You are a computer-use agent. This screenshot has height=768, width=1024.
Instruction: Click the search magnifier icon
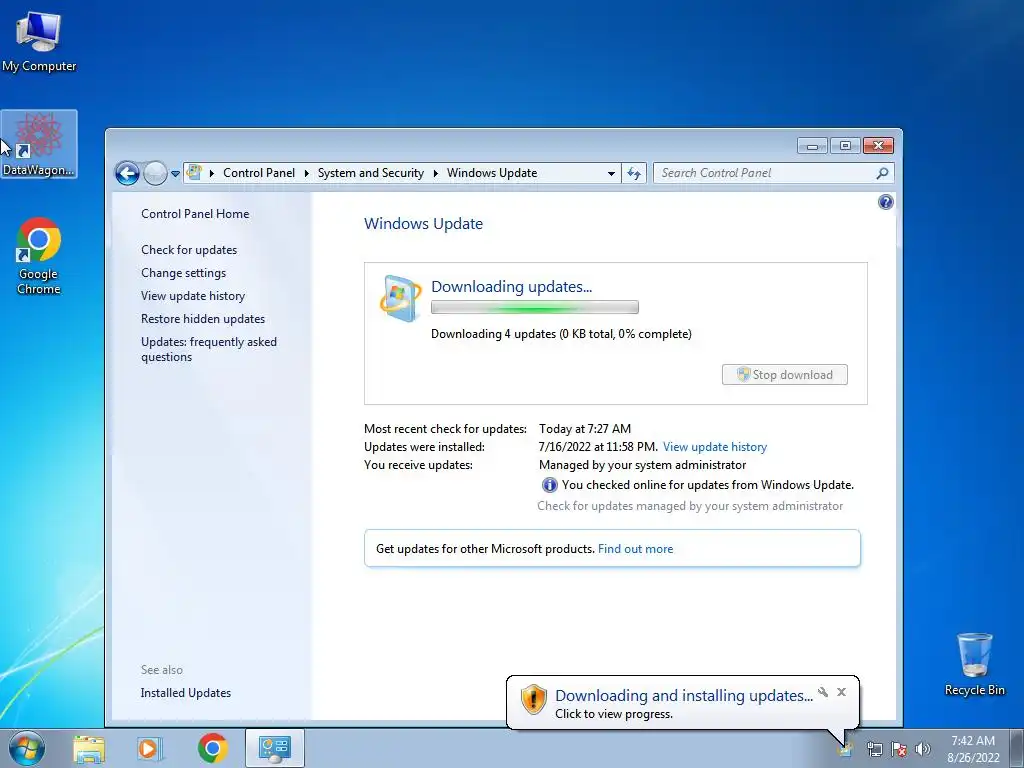882,173
